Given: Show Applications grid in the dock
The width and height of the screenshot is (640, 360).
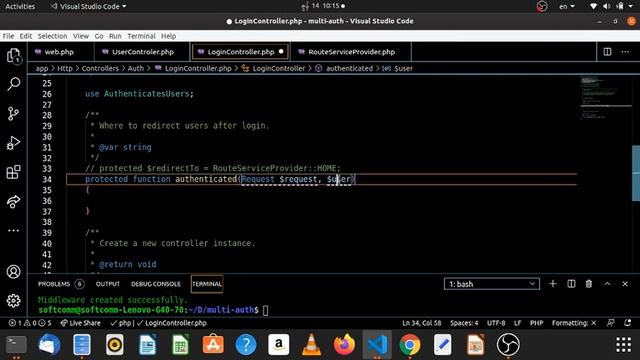Looking at the screenshot, I should pyautogui.click(x=624, y=344).
